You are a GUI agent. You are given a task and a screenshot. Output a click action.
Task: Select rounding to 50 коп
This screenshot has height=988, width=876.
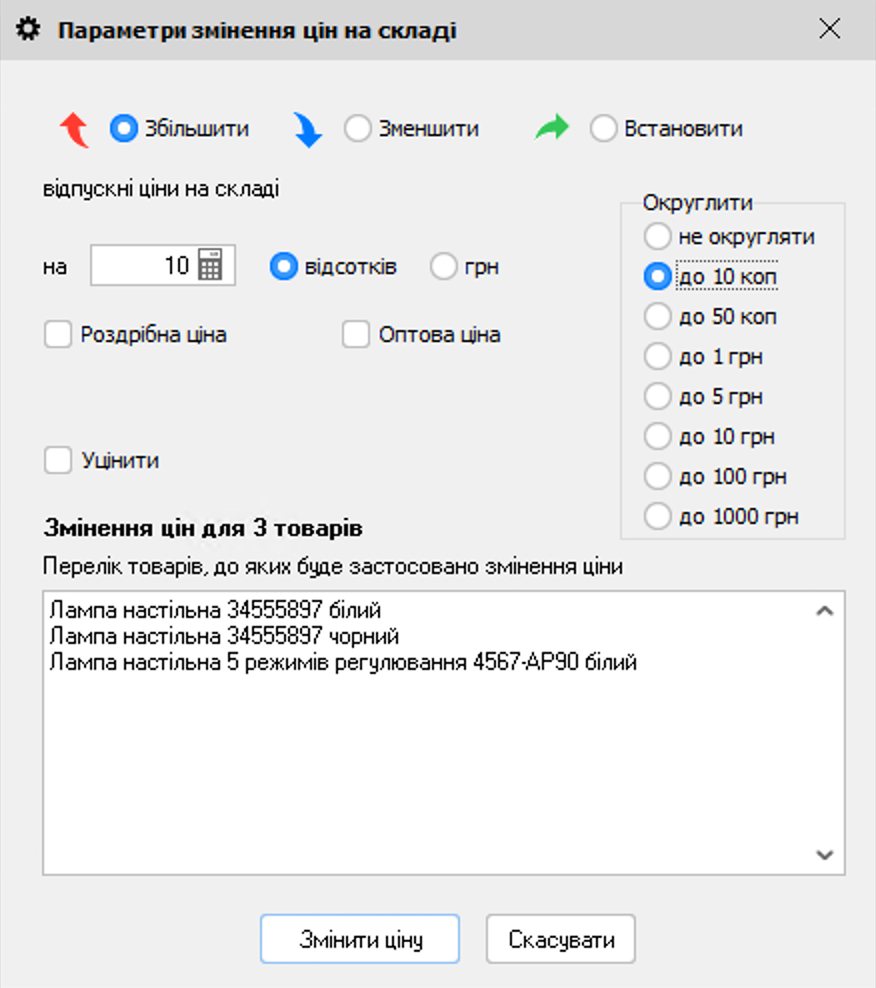658,316
